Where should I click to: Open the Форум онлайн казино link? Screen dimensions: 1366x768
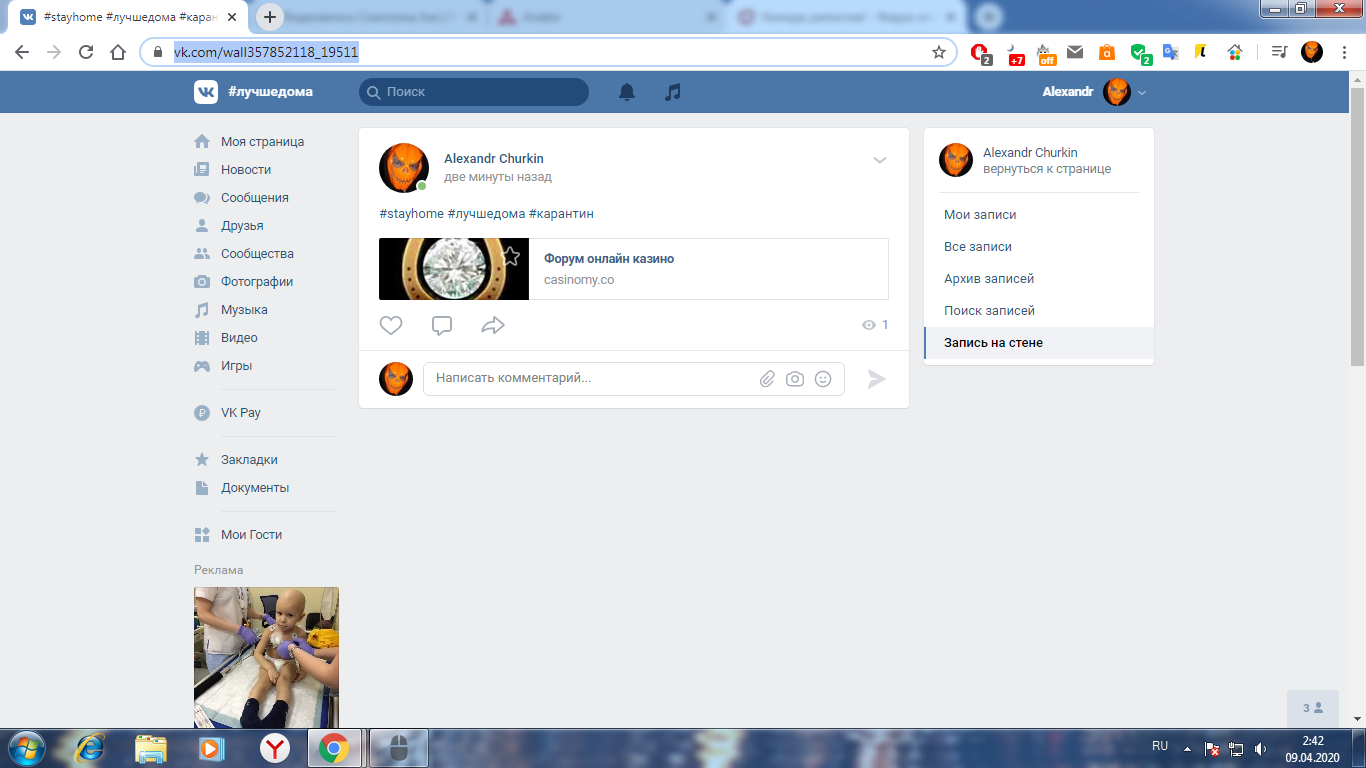click(x=609, y=259)
